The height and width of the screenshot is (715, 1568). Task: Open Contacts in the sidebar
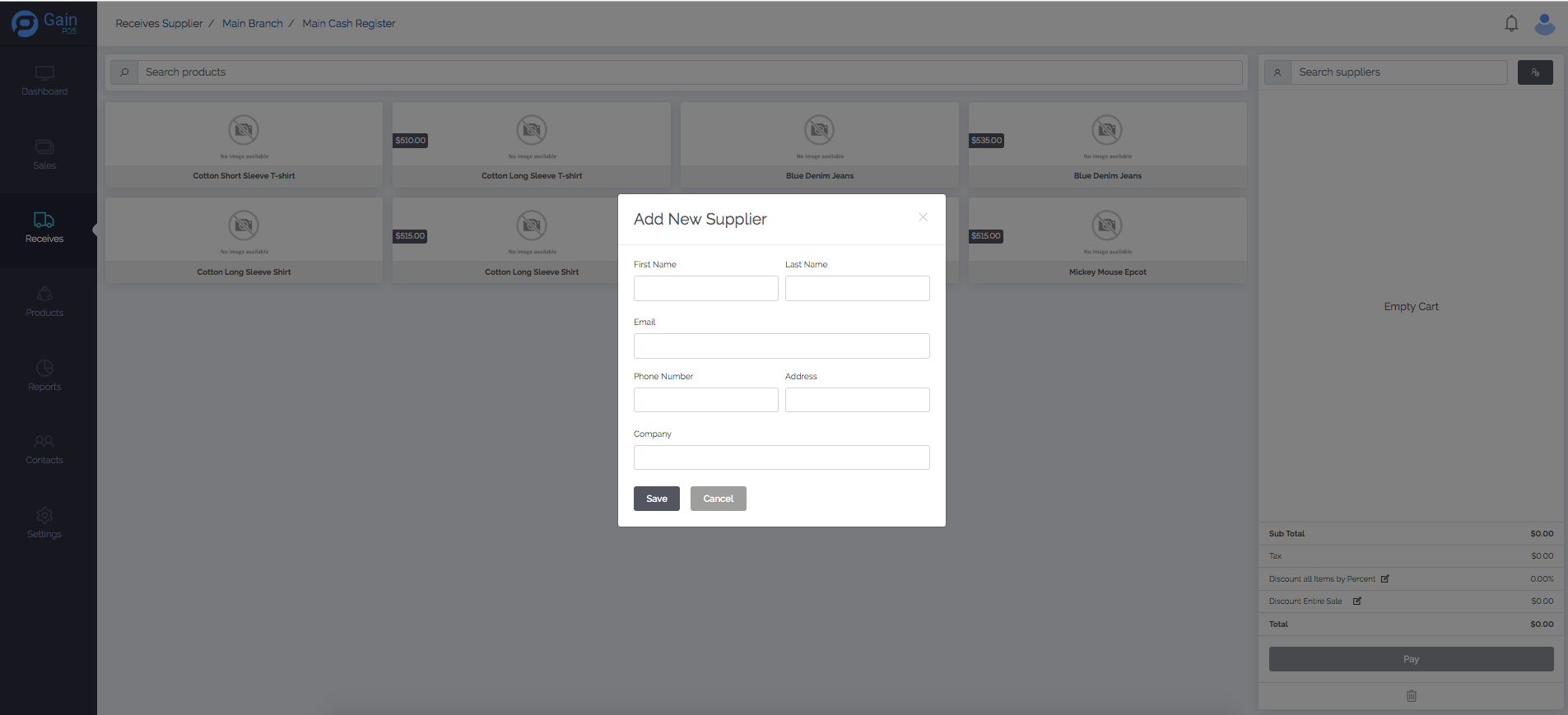[x=44, y=442]
